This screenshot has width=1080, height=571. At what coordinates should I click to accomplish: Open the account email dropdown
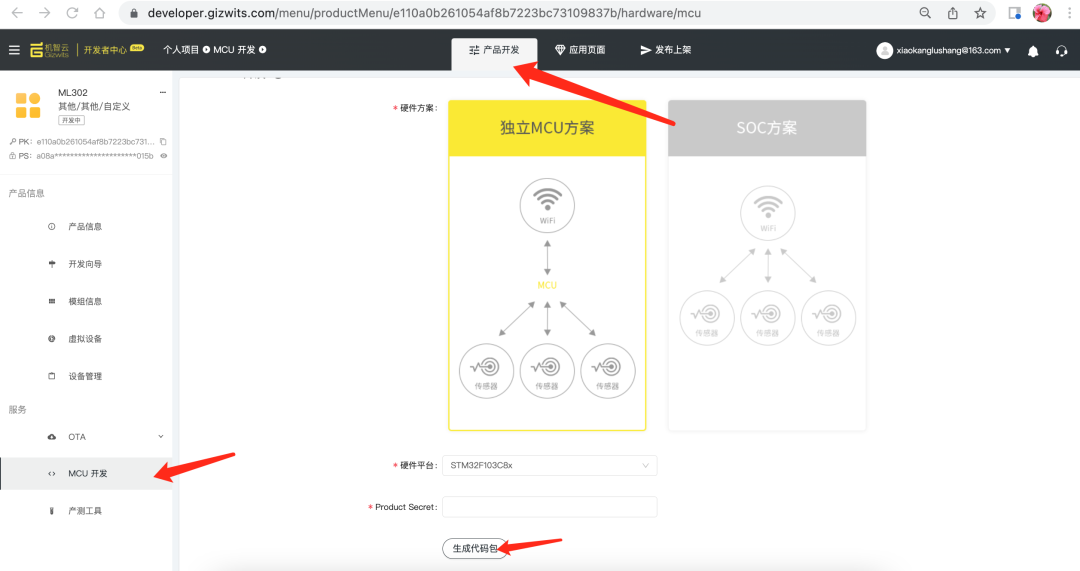click(x=953, y=50)
